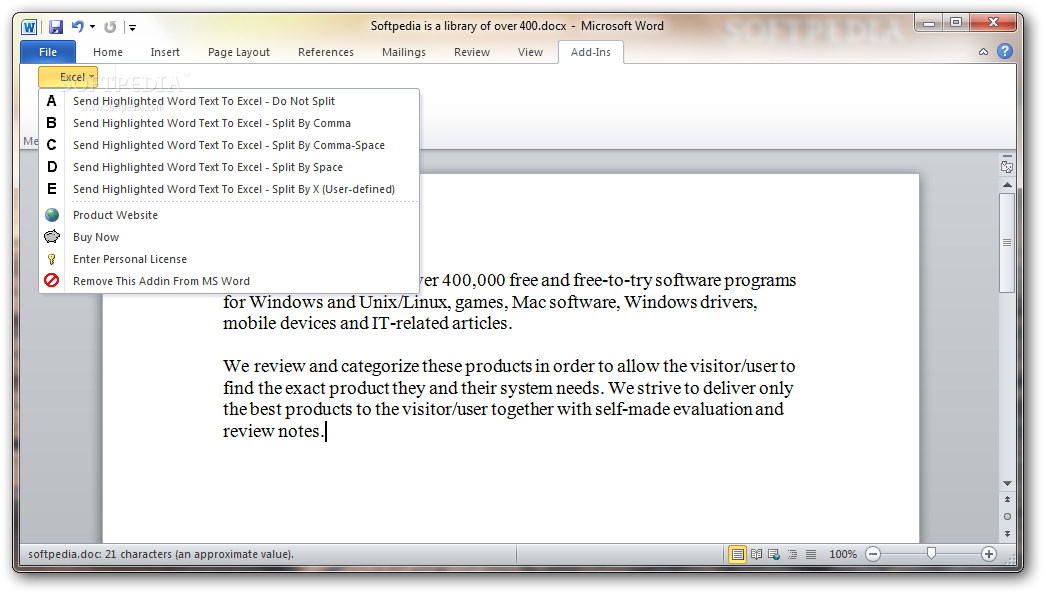
Task: Click the vertical scrollbar thumb
Action: click(1007, 242)
